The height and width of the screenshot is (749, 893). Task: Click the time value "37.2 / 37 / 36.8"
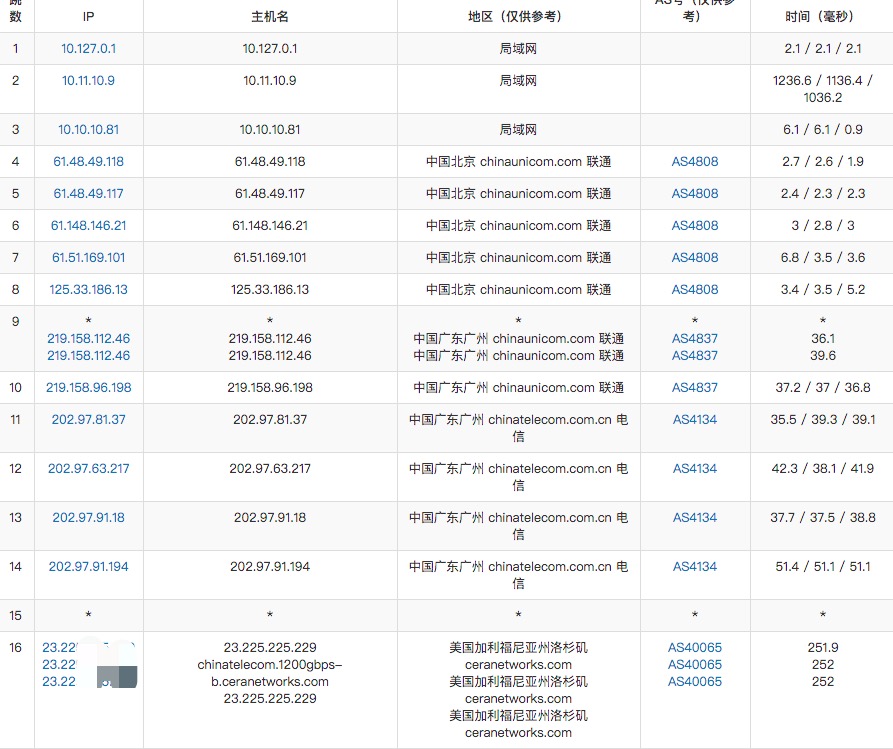(822, 387)
